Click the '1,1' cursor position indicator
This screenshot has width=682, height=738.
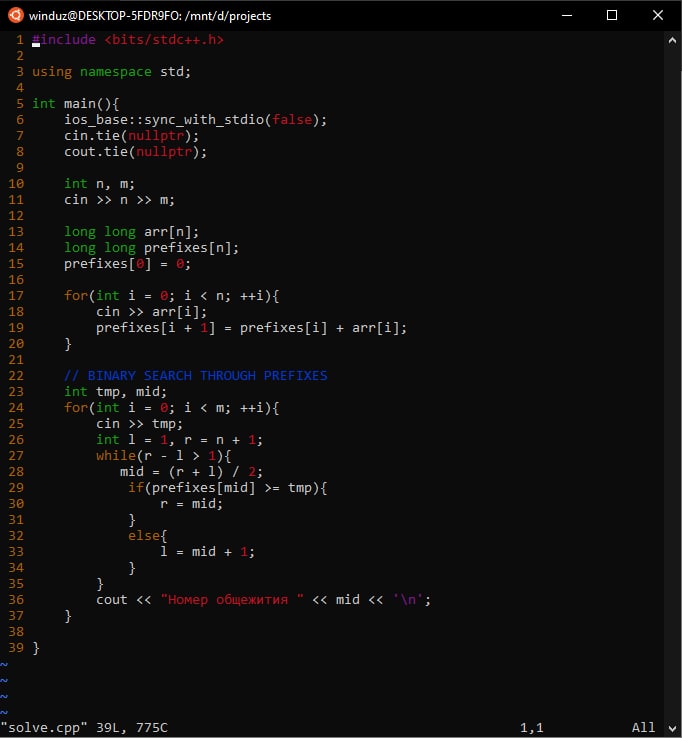[531, 728]
